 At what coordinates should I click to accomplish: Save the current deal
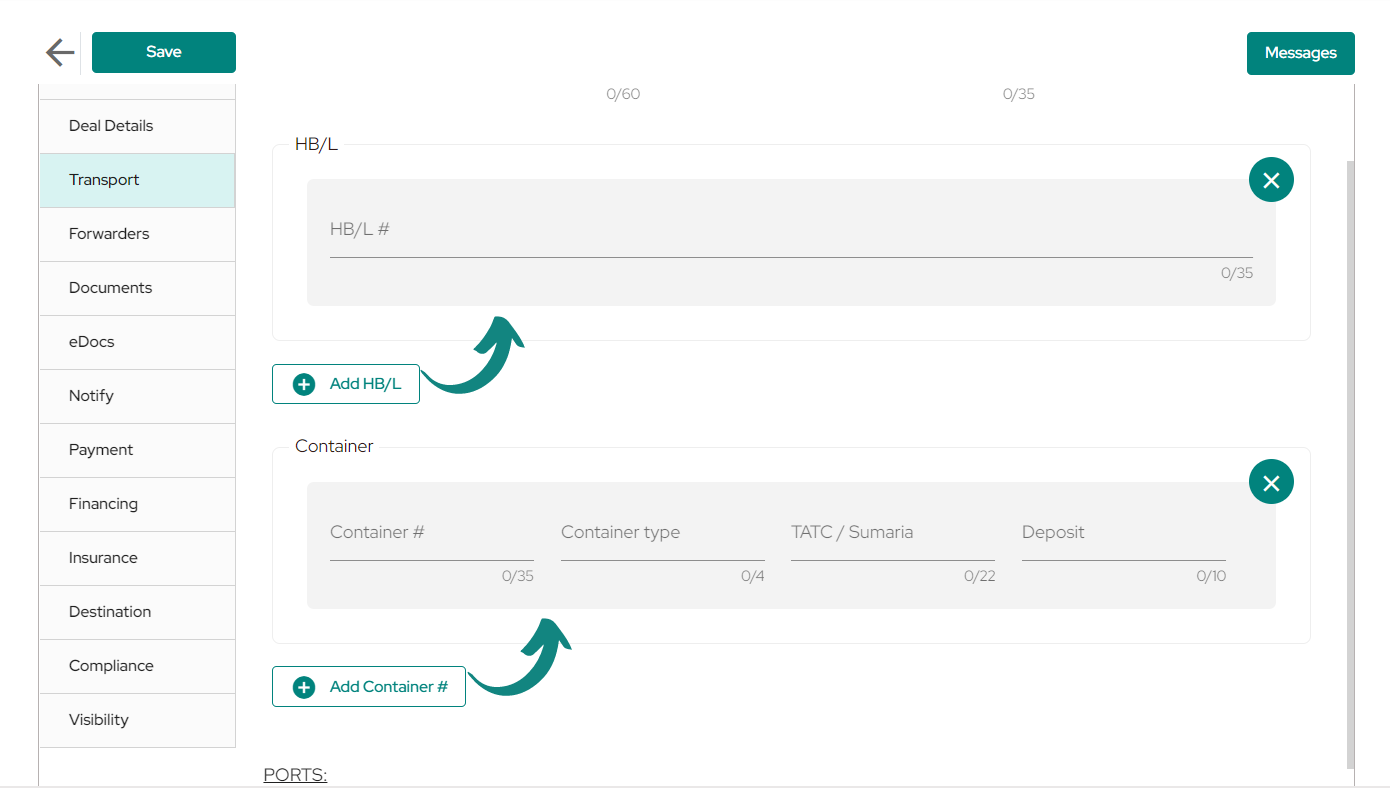[x=164, y=52]
